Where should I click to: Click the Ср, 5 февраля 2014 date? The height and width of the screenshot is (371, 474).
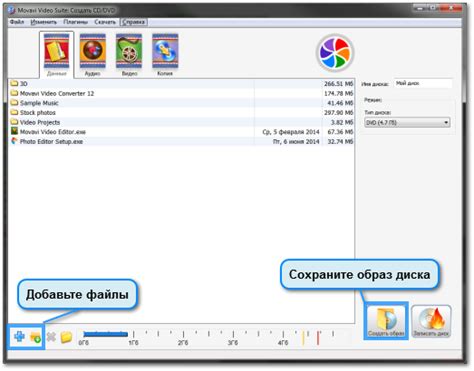click(x=291, y=132)
